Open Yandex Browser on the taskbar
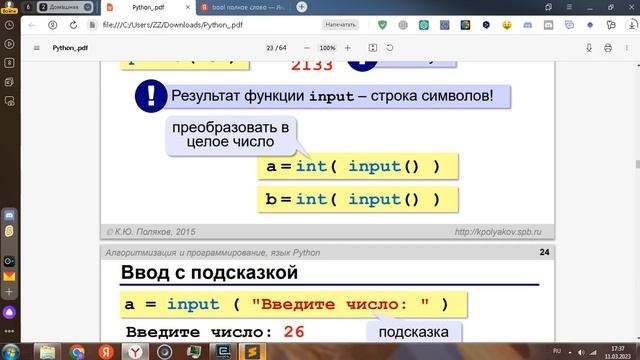 [x=135, y=352]
